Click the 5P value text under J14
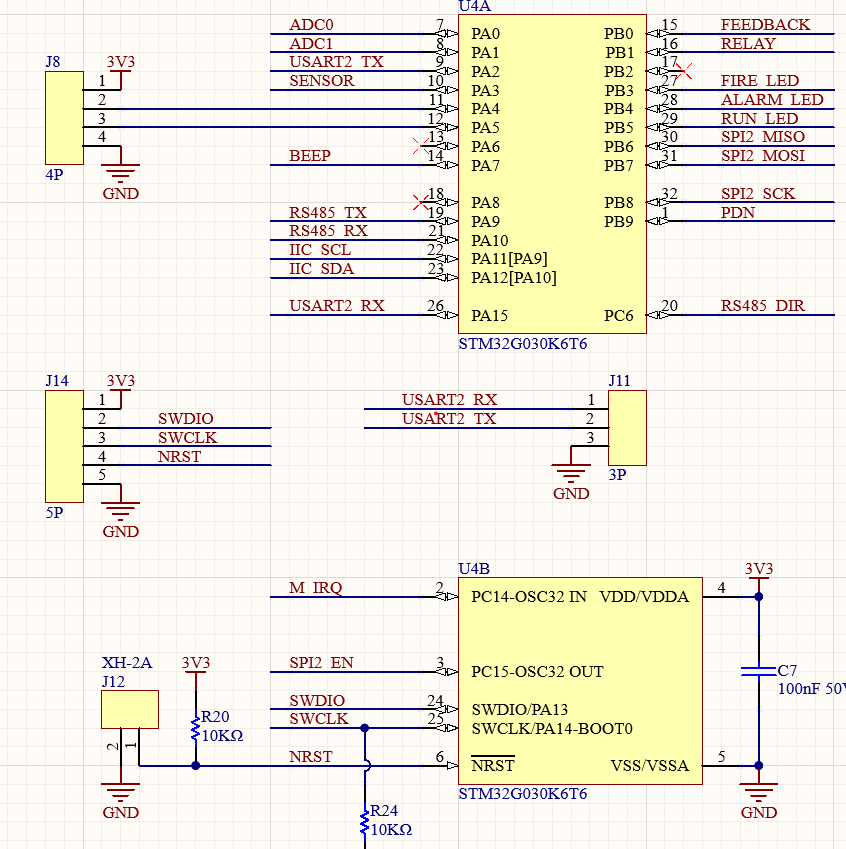846x849 pixels. pos(54,513)
